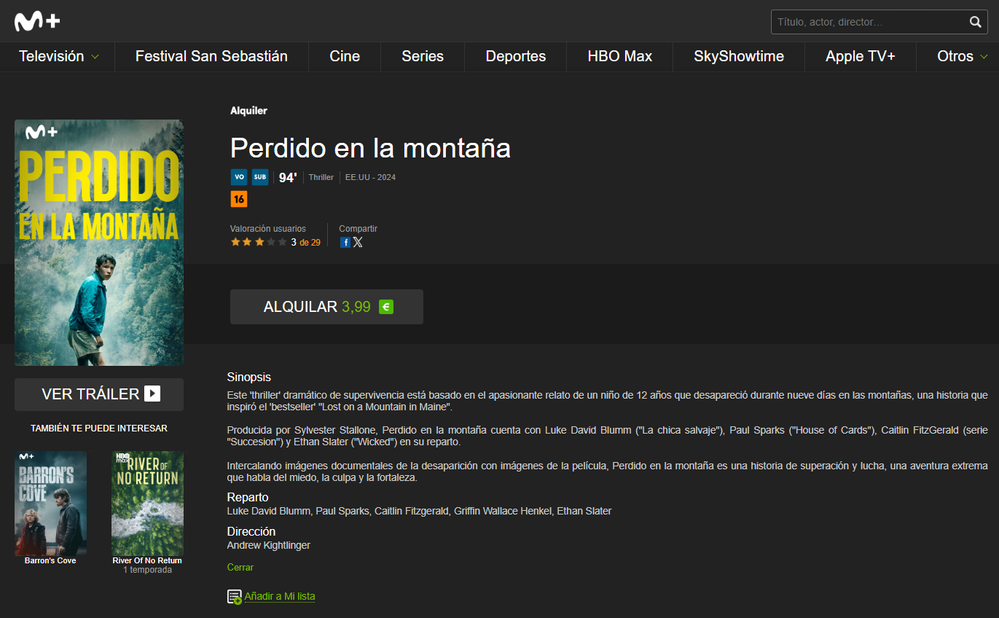The width and height of the screenshot is (999, 618).
Task: Open the Barron's Cove thumbnail
Action: [x=50, y=503]
